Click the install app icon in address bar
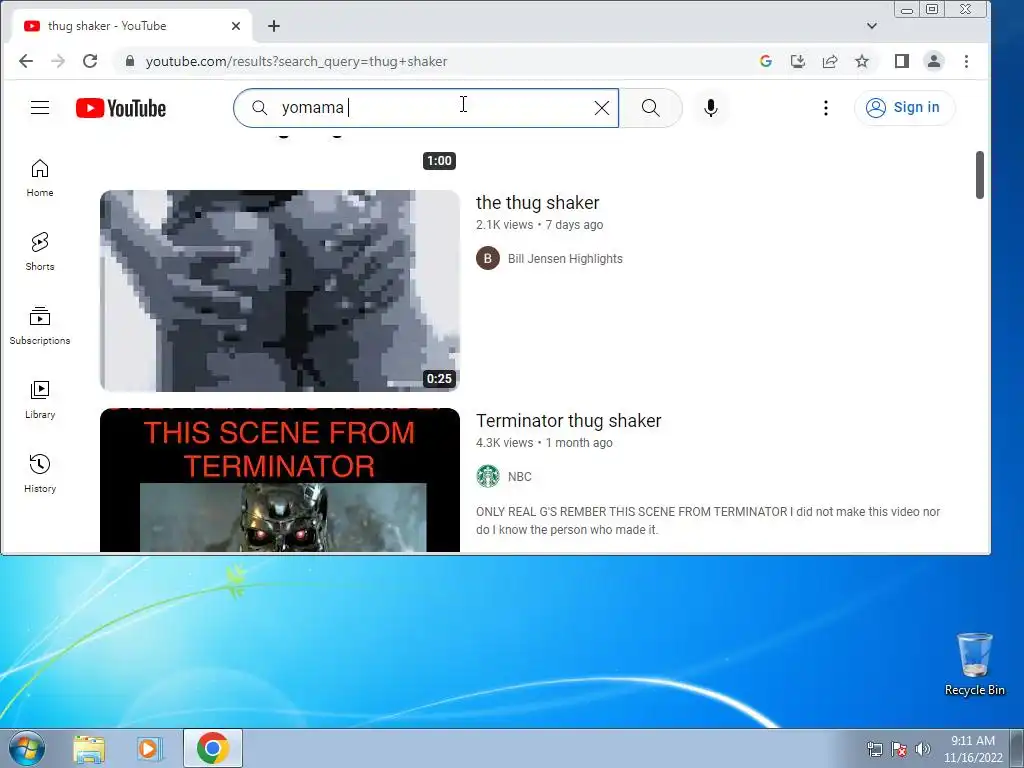 point(797,61)
